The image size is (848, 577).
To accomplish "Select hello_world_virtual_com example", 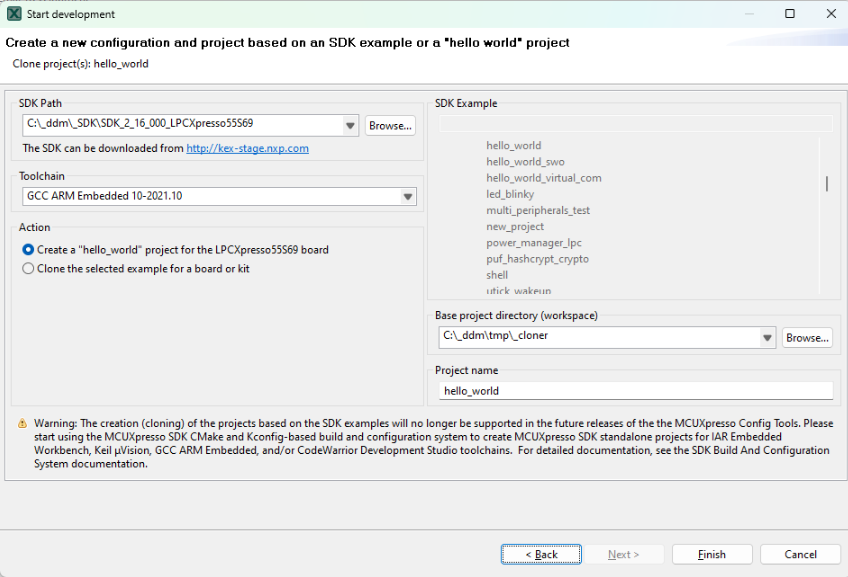I will coord(544,178).
